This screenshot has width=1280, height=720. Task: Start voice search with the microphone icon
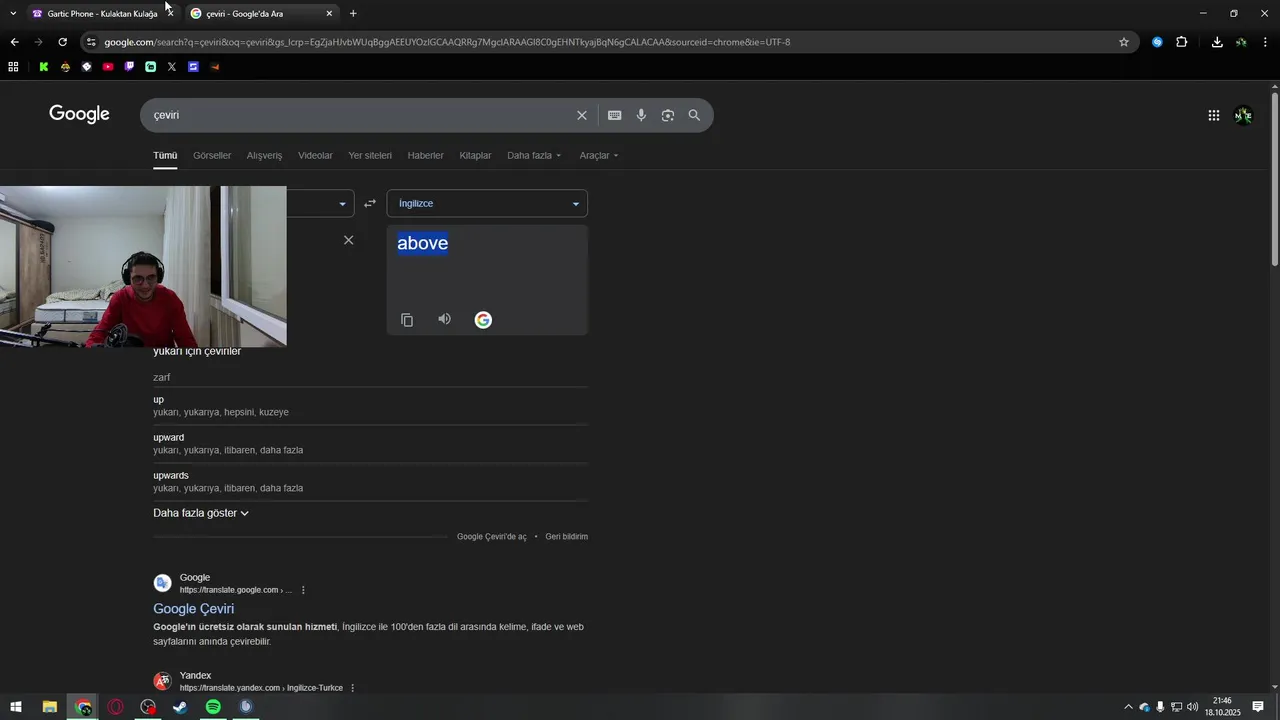pos(641,115)
